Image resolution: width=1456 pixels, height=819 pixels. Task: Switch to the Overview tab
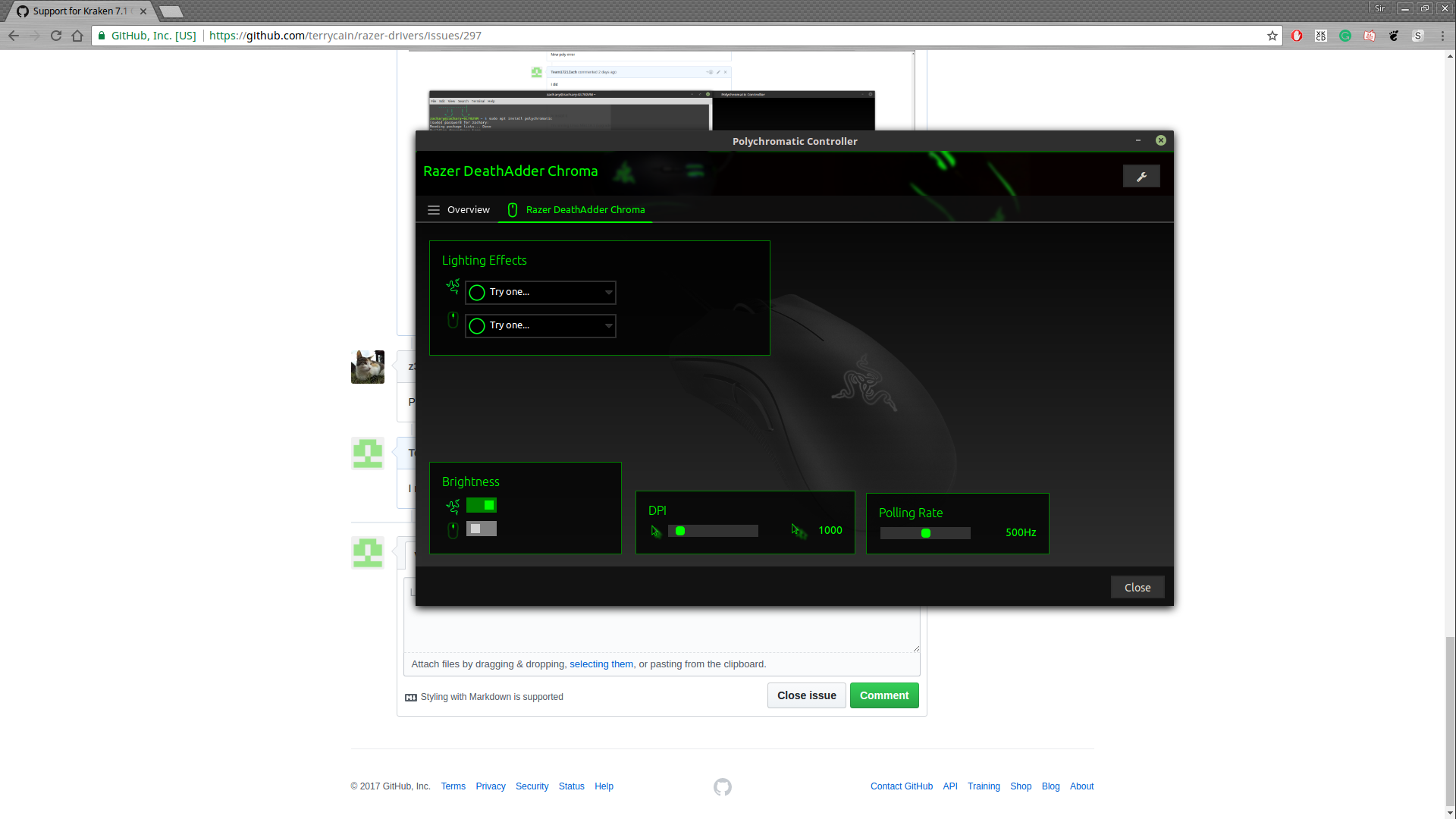[x=468, y=210]
